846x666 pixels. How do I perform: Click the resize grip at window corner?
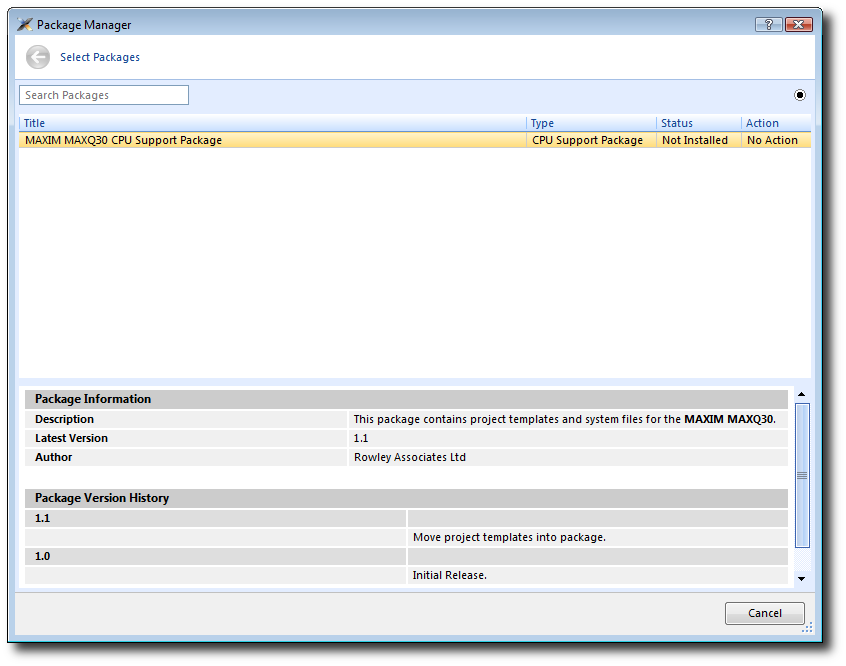(x=807, y=628)
